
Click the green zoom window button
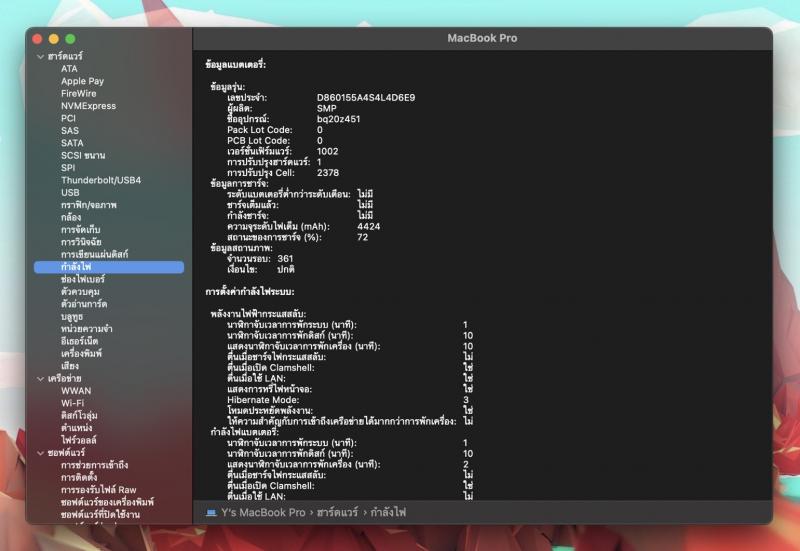pos(70,39)
